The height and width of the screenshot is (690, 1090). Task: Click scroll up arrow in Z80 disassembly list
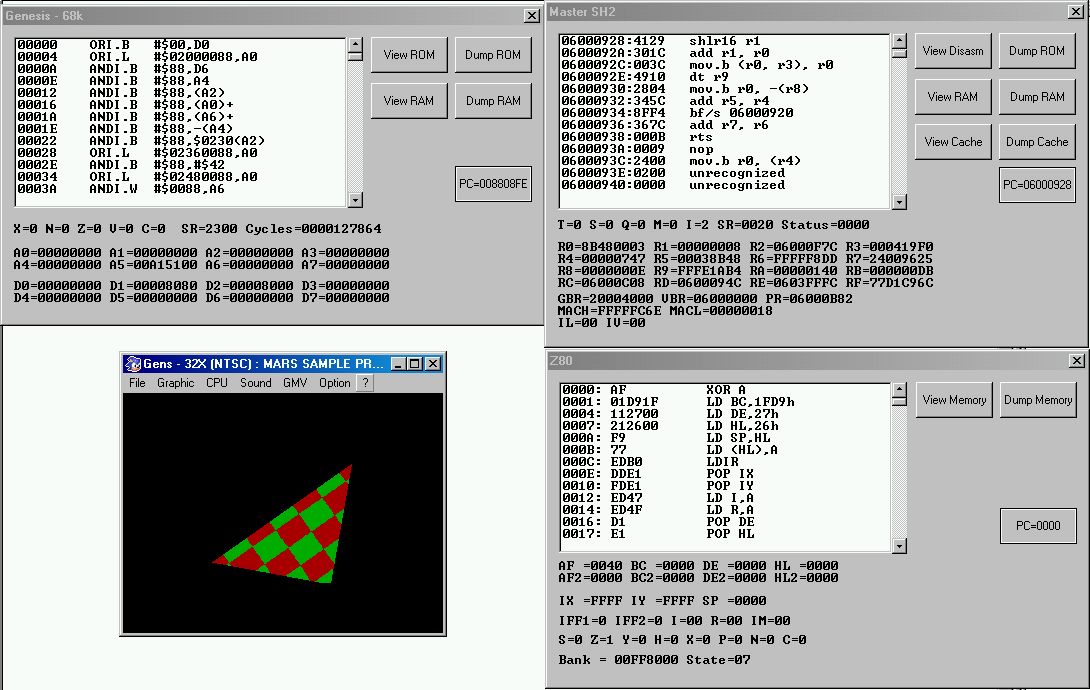point(900,390)
